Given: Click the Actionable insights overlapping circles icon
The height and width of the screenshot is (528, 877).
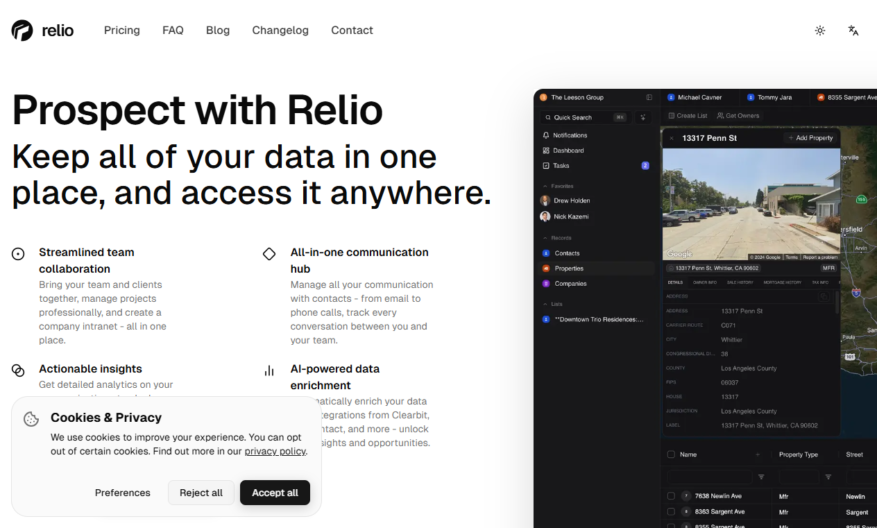Looking at the screenshot, I should coord(18,370).
